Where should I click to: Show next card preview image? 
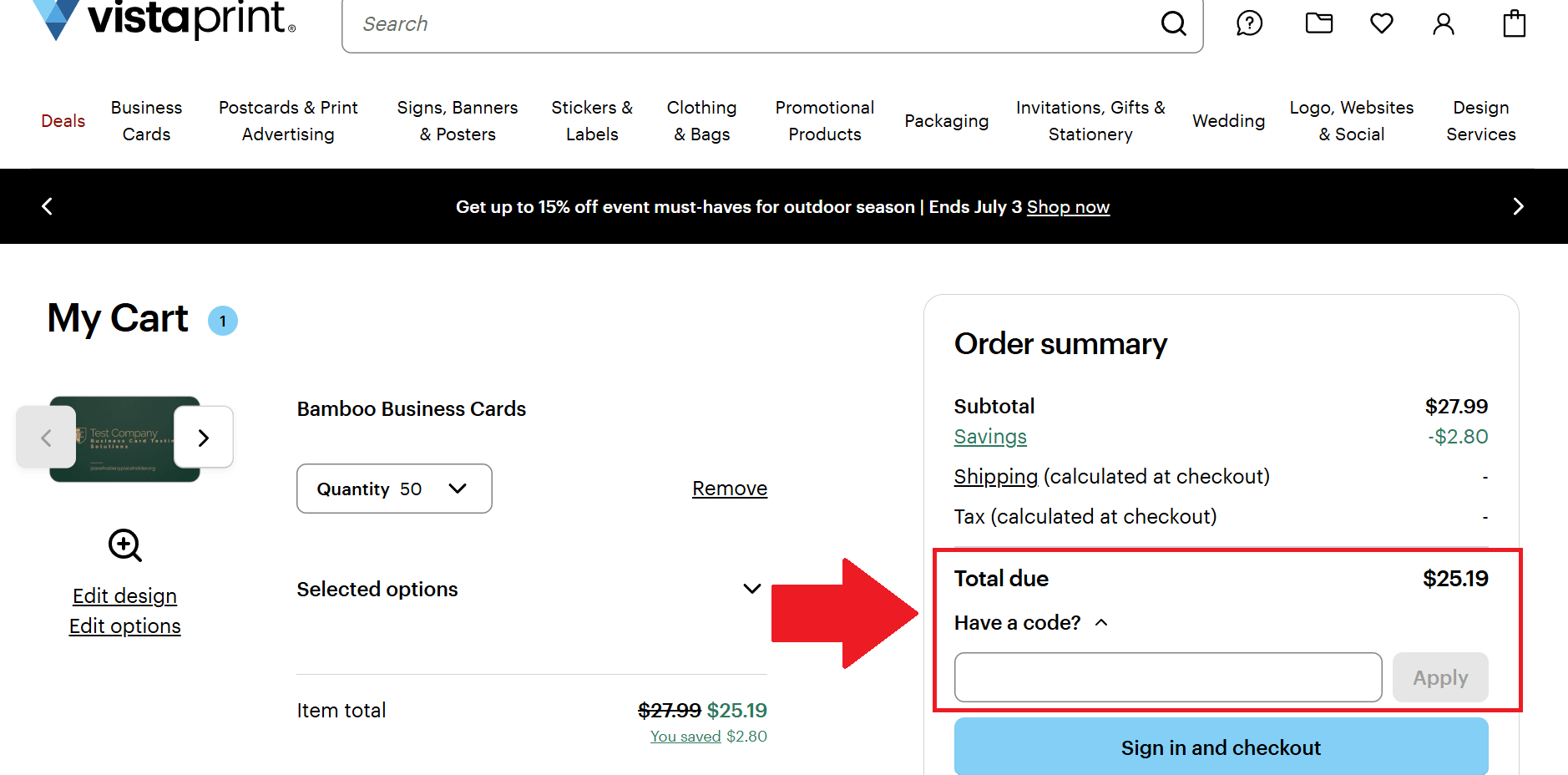[203, 437]
